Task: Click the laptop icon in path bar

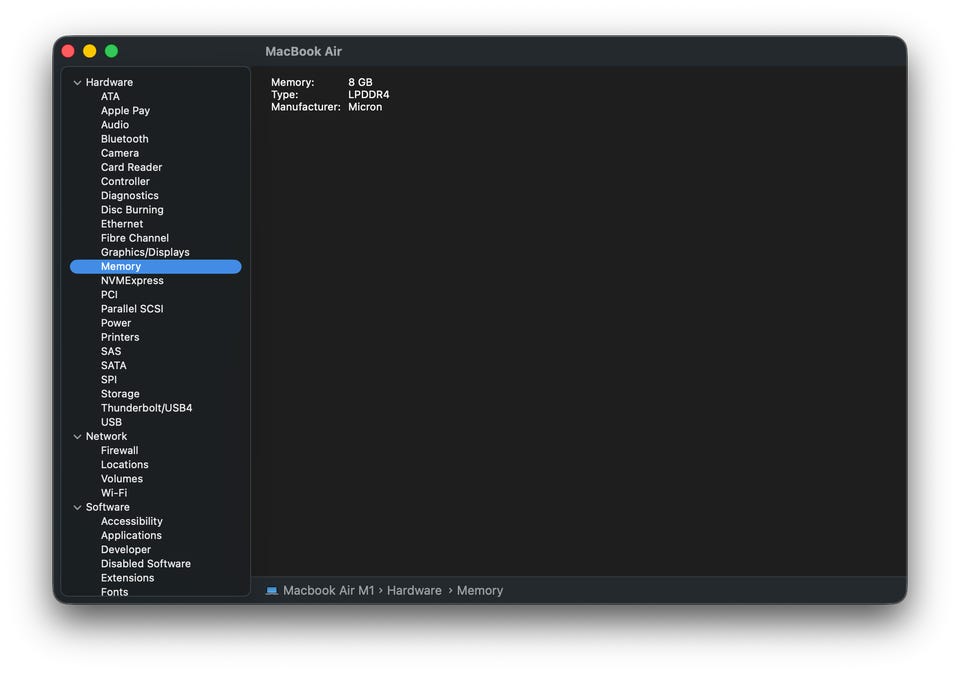Action: click(x=272, y=591)
